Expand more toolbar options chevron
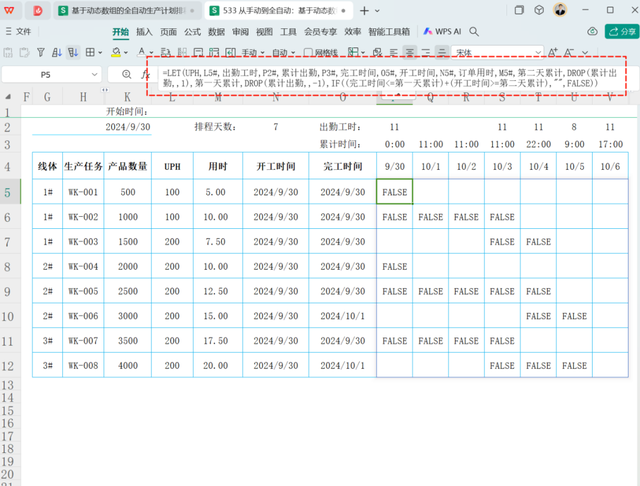Image resolution: width=640 pixels, height=486 pixels. [x=585, y=53]
